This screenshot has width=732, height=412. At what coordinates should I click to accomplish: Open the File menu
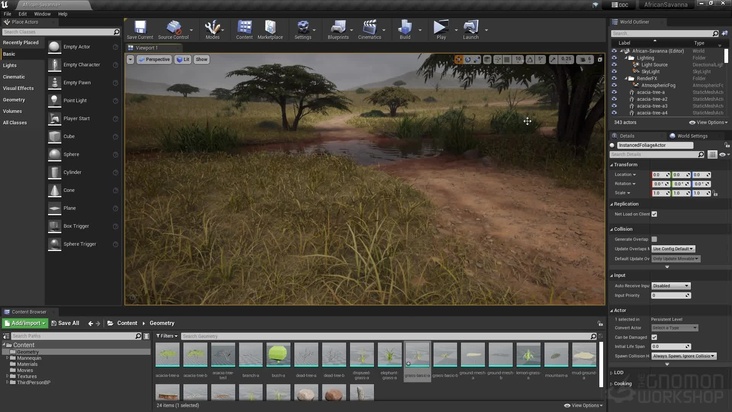click(x=7, y=14)
